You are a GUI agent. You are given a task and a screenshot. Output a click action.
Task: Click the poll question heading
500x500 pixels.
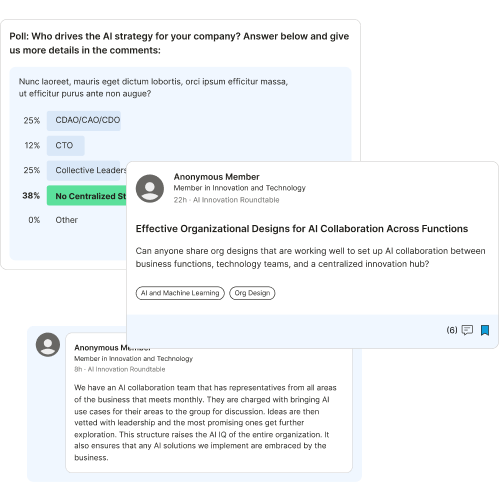click(x=179, y=43)
